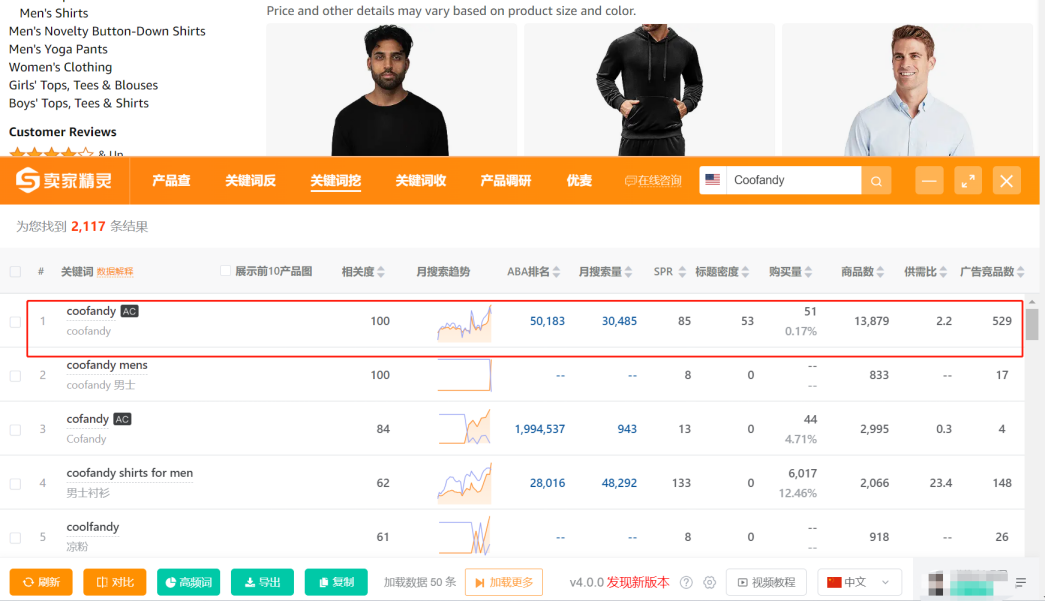Click the Coofandy search input field
Viewport: 1046px width, 602px height.
pos(792,180)
